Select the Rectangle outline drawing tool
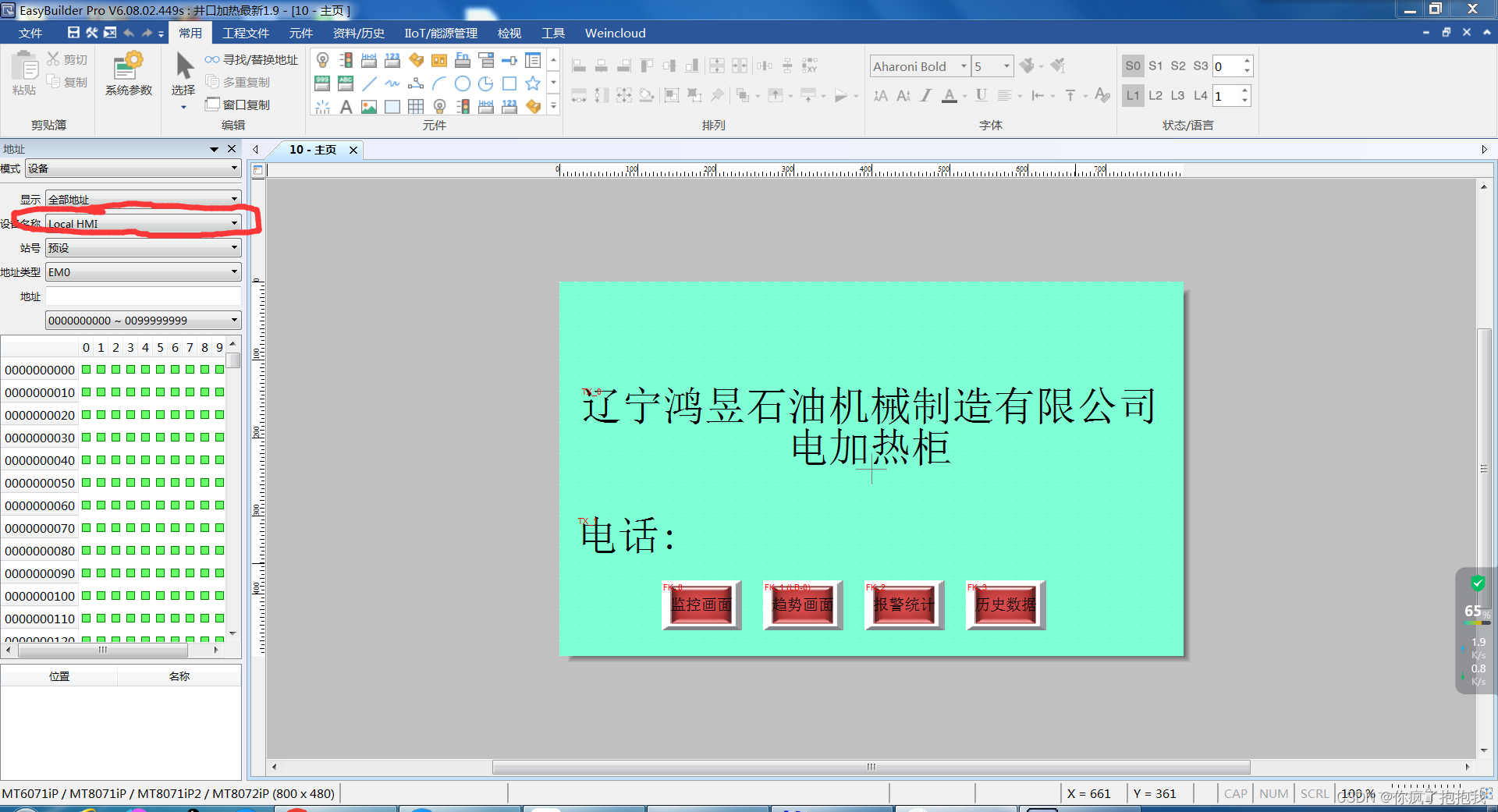This screenshot has height=812, width=1498. [x=509, y=83]
